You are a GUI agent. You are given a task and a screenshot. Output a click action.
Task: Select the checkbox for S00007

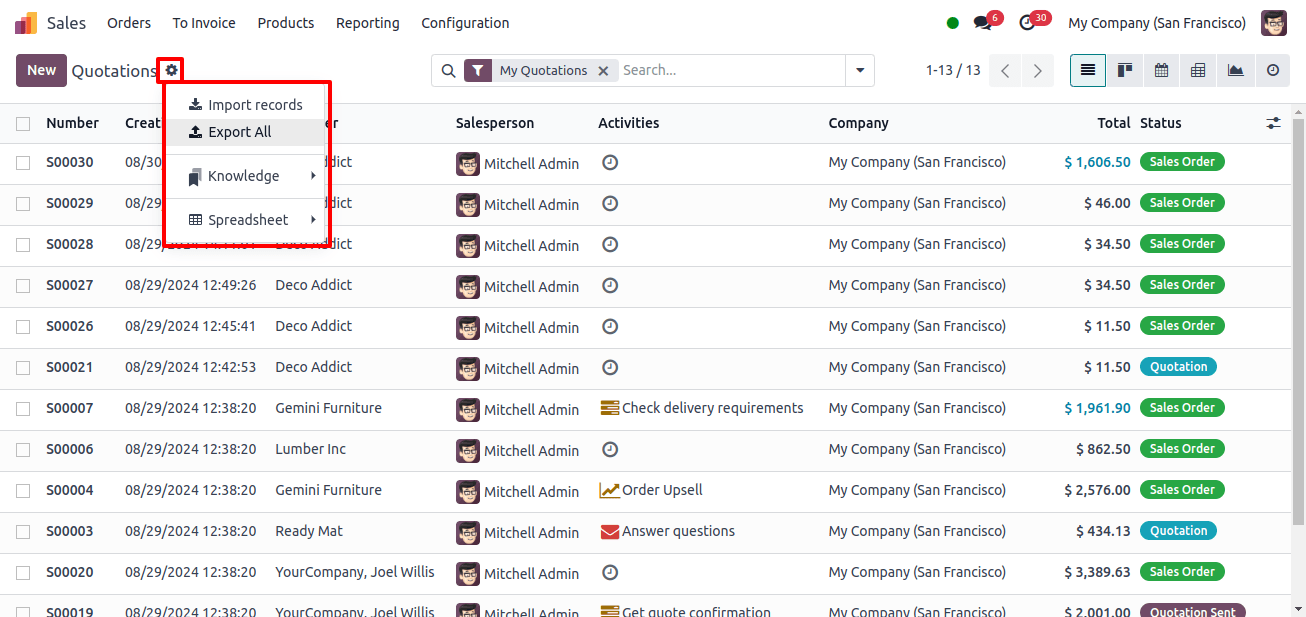tap(23, 409)
